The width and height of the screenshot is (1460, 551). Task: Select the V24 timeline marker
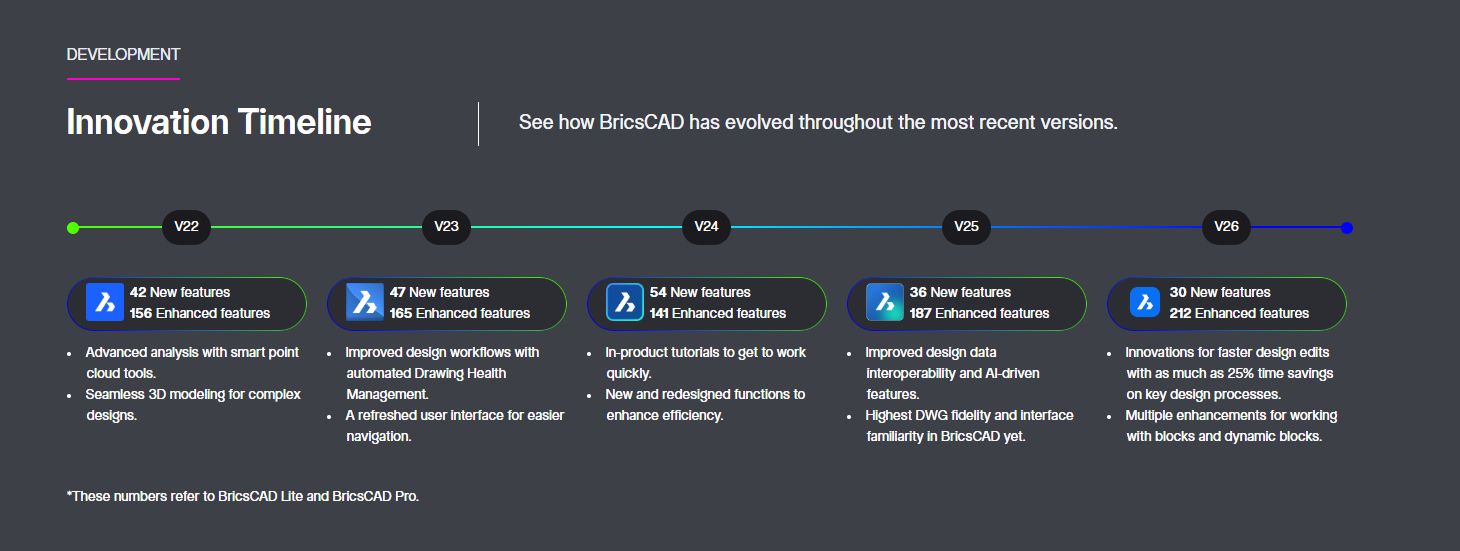707,227
